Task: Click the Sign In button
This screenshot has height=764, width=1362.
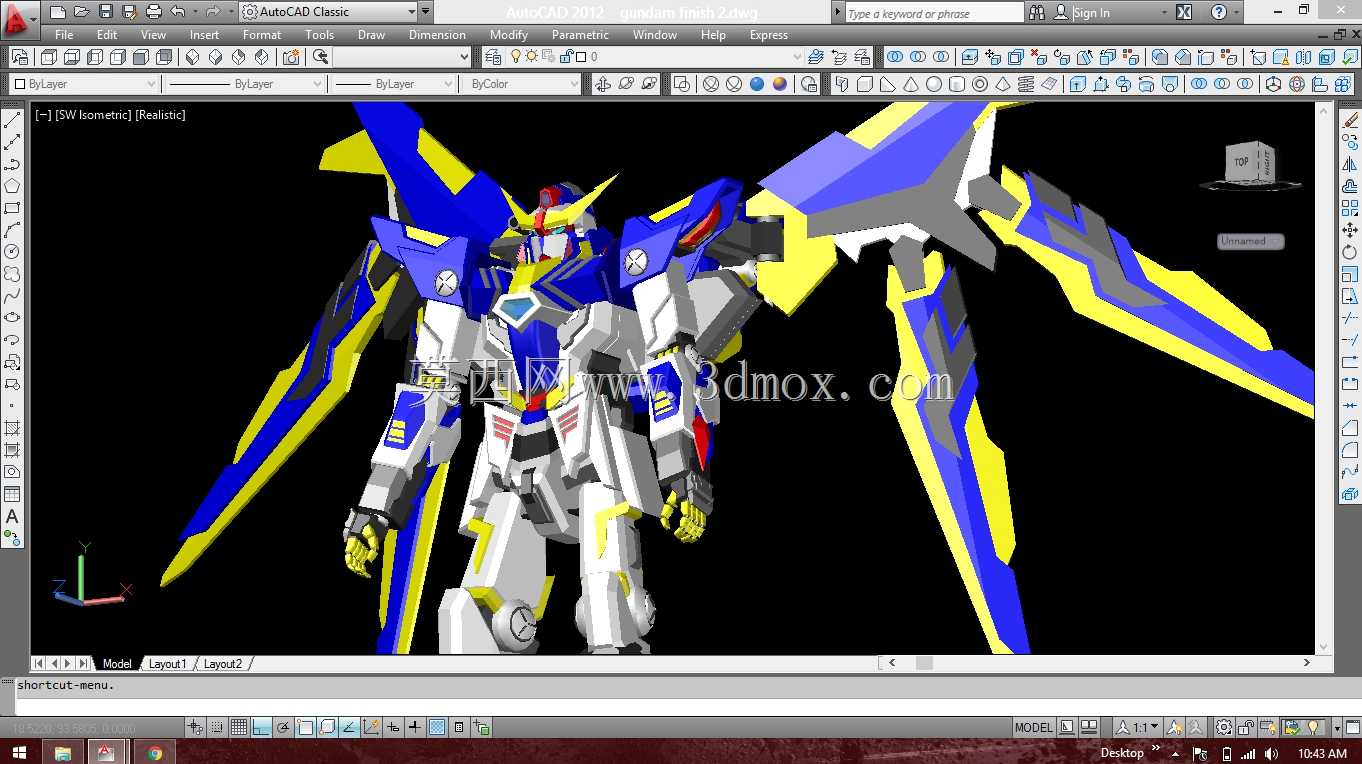Action: 1082,12
